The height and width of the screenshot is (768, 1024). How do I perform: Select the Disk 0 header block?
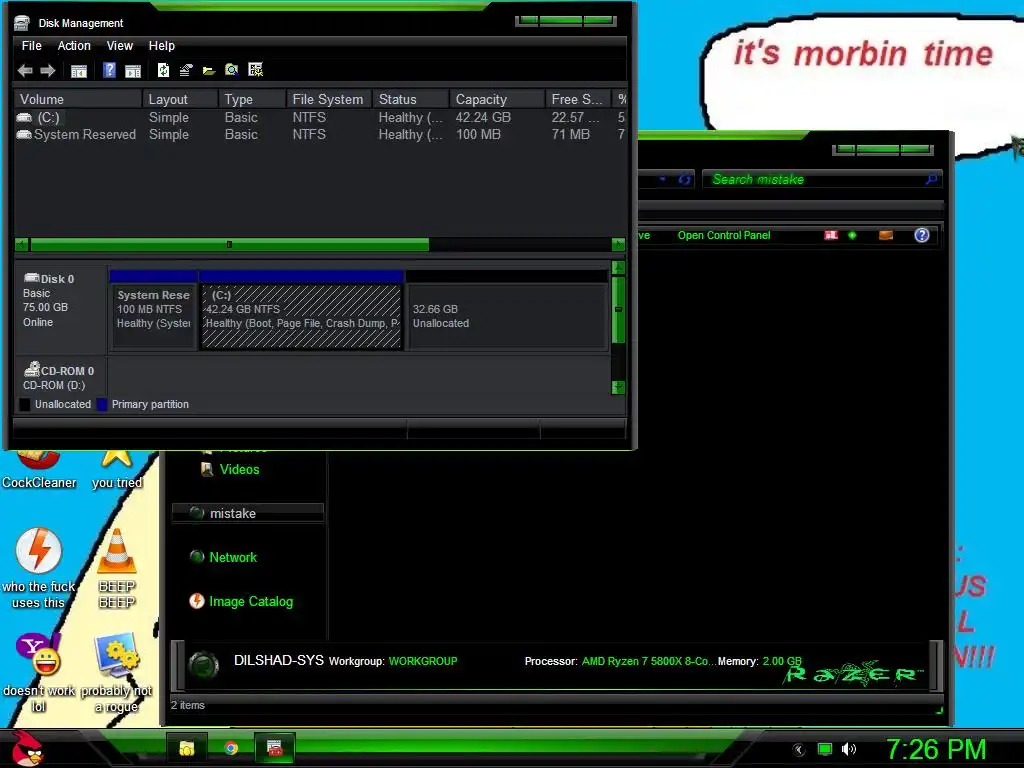pos(61,308)
